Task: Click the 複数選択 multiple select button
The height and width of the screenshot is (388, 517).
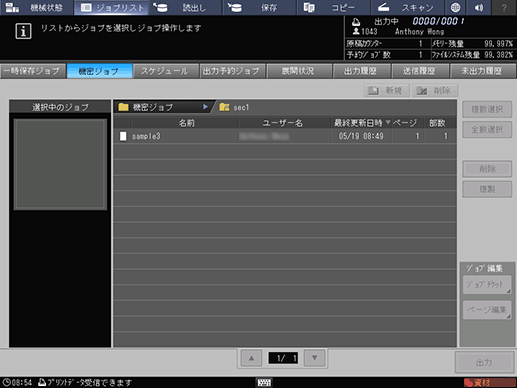Action: click(x=487, y=109)
